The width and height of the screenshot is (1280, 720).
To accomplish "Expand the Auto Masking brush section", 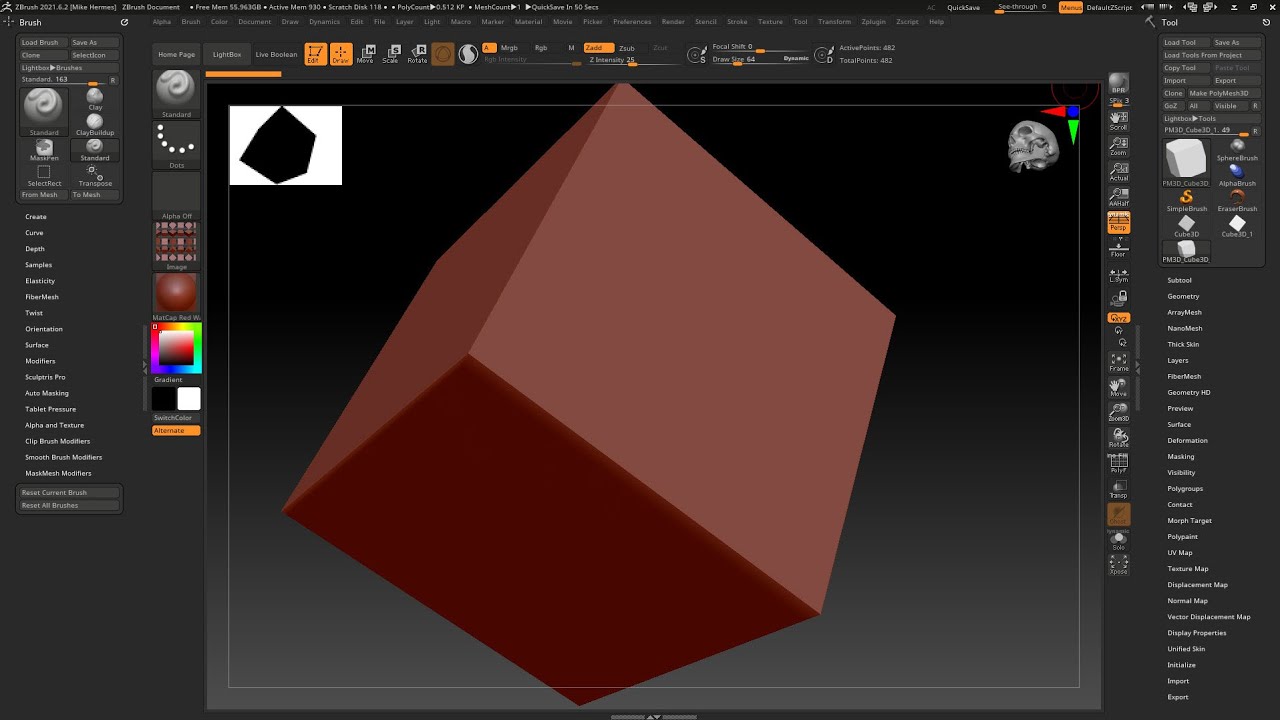I will 47,393.
